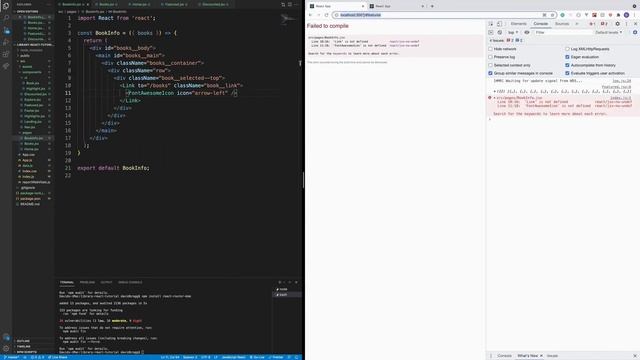Image resolution: width=640 pixels, height=360 pixels.
Task: Enable Selected context only checkbox
Action: 490,65
